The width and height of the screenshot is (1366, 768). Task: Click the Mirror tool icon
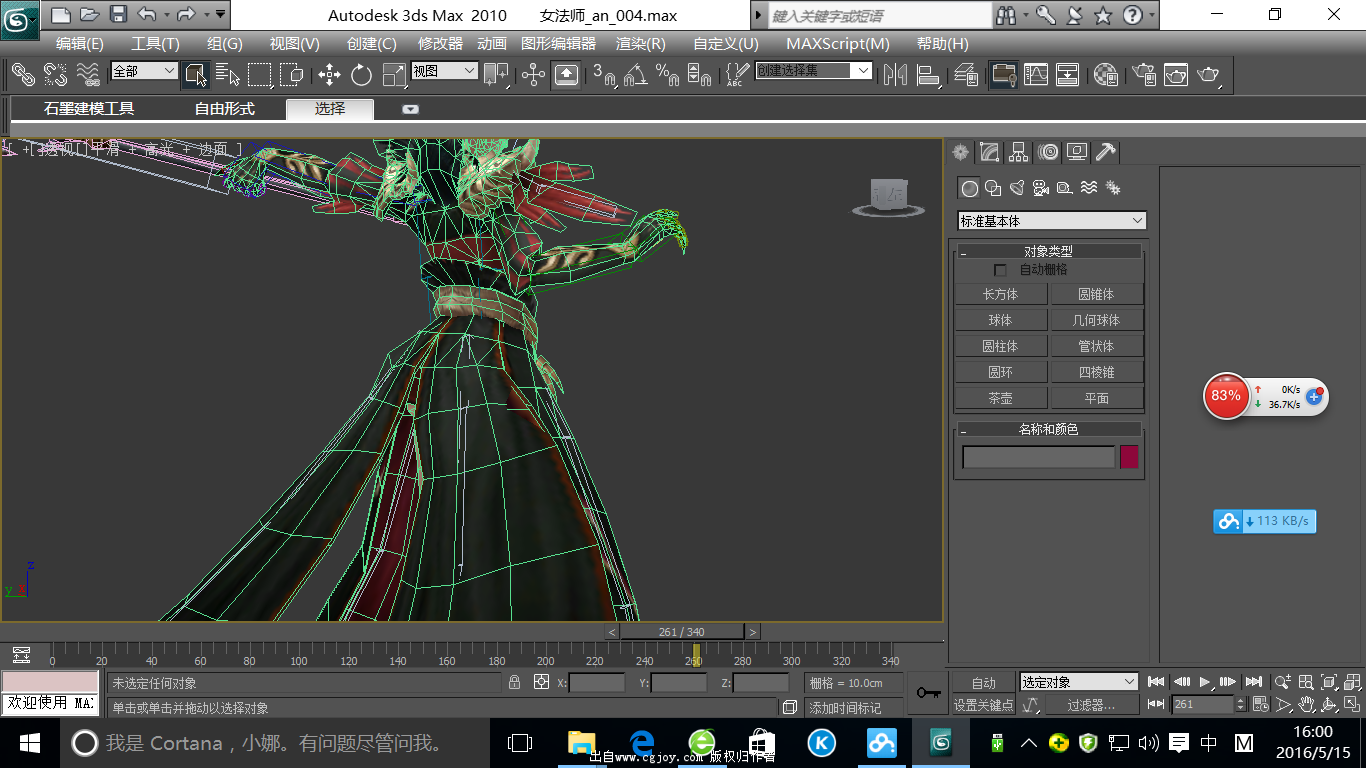tap(895, 74)
